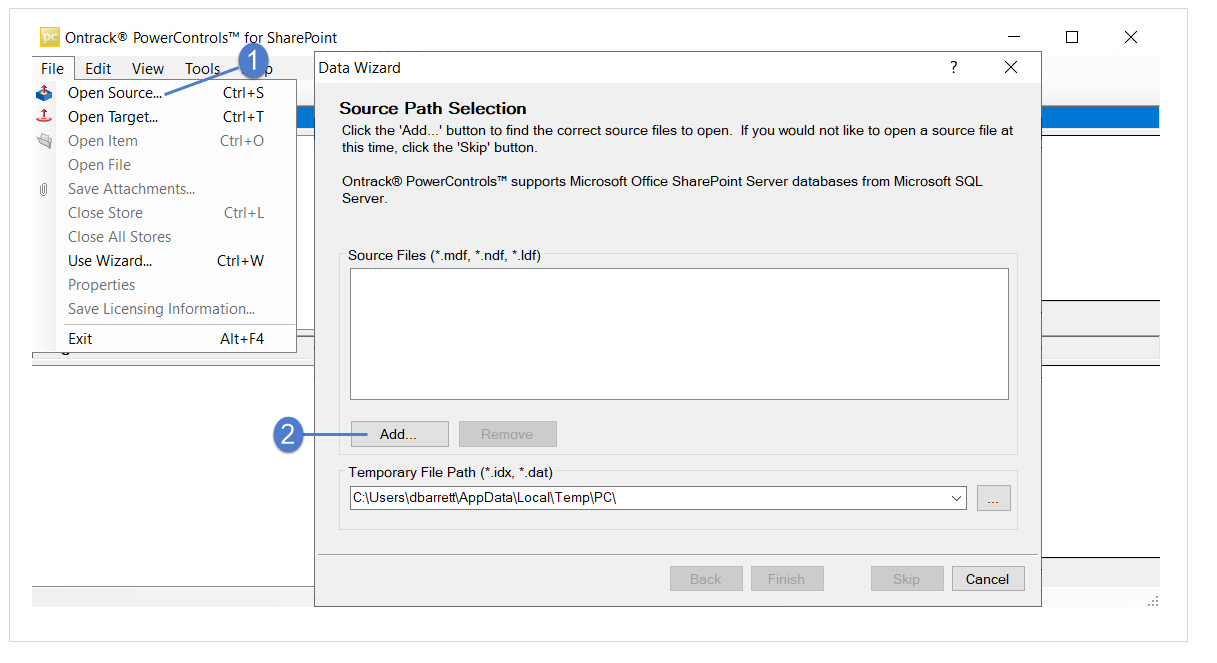Close the Data Wizard dialog
The width and height of the screenshot is (1217, 663).
pyautogui.click(x=1011, y=67)
